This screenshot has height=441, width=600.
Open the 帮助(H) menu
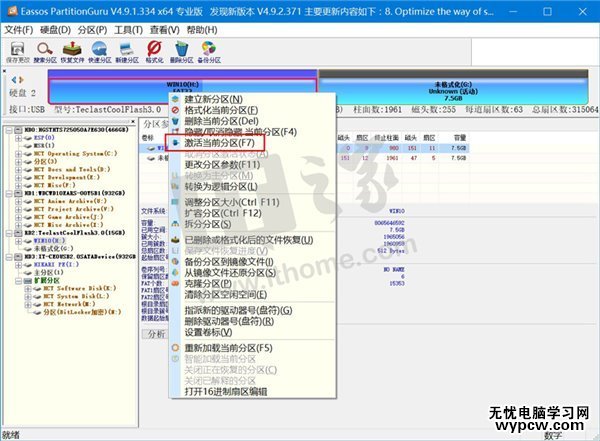(x=202, y=30)
